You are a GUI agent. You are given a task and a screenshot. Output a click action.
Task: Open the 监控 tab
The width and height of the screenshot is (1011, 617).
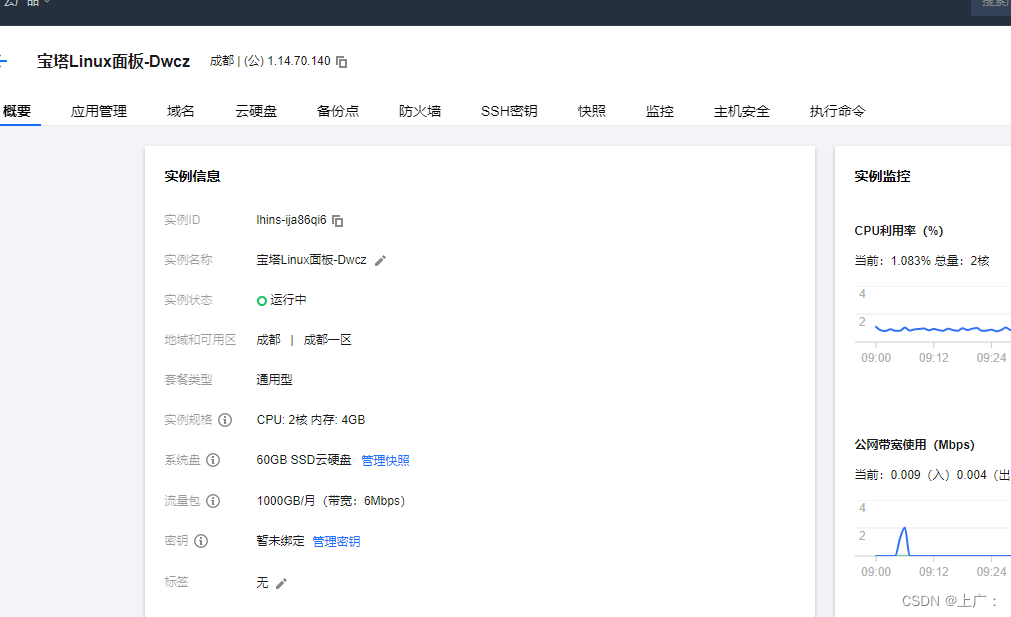(660, 111)
